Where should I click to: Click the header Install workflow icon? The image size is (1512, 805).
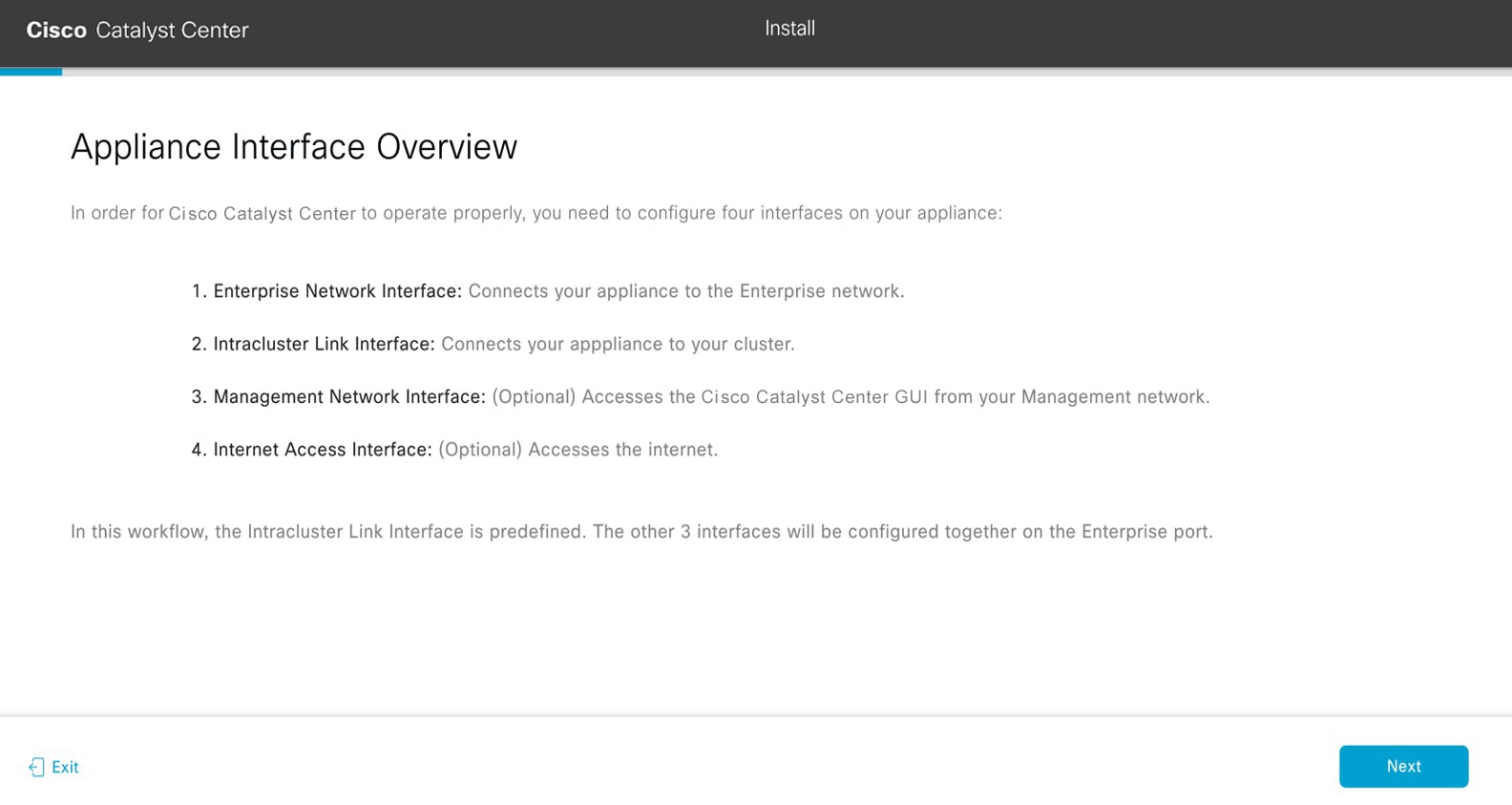[788, 28]
